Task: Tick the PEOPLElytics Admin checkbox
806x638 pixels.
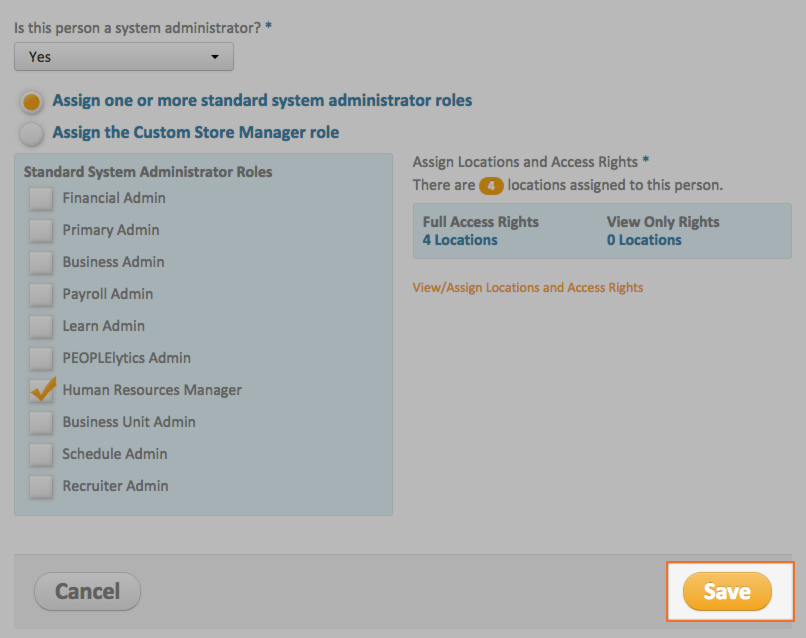Action: coord(41,358)
